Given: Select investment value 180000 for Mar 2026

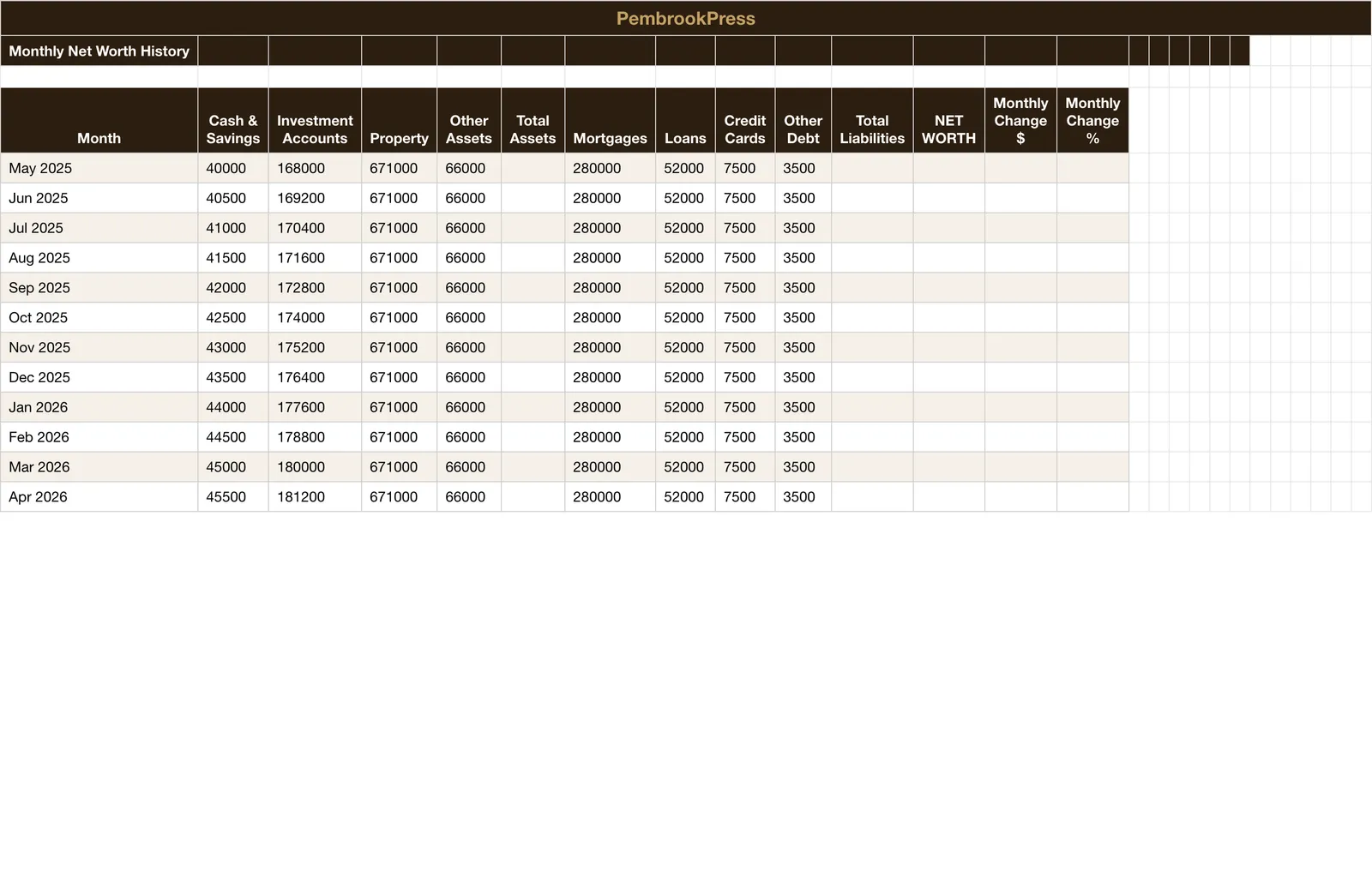Looking at the screenshot, I should (x=315, y=467).
